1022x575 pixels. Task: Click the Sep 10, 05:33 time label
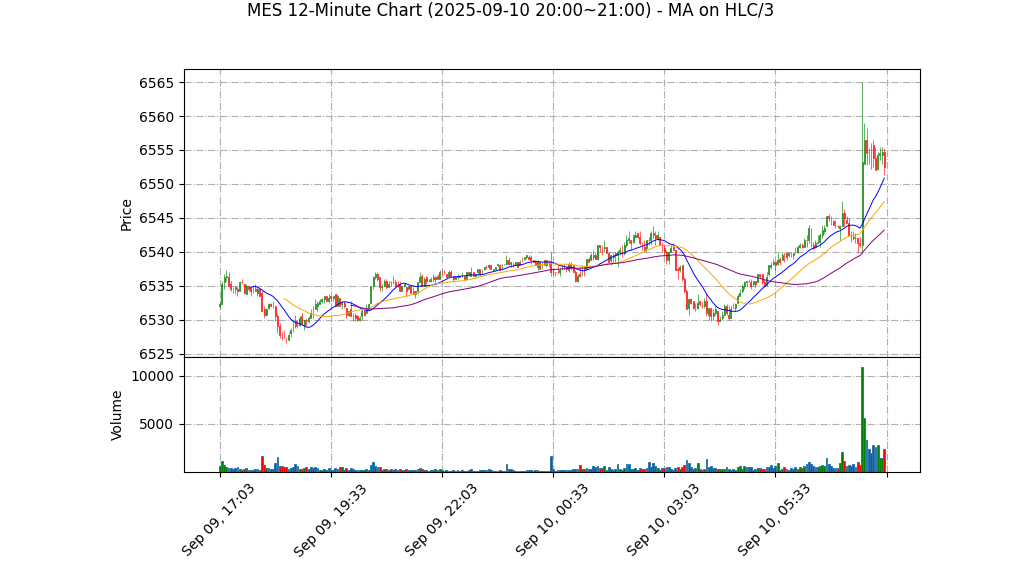click(x=774, y=520)
